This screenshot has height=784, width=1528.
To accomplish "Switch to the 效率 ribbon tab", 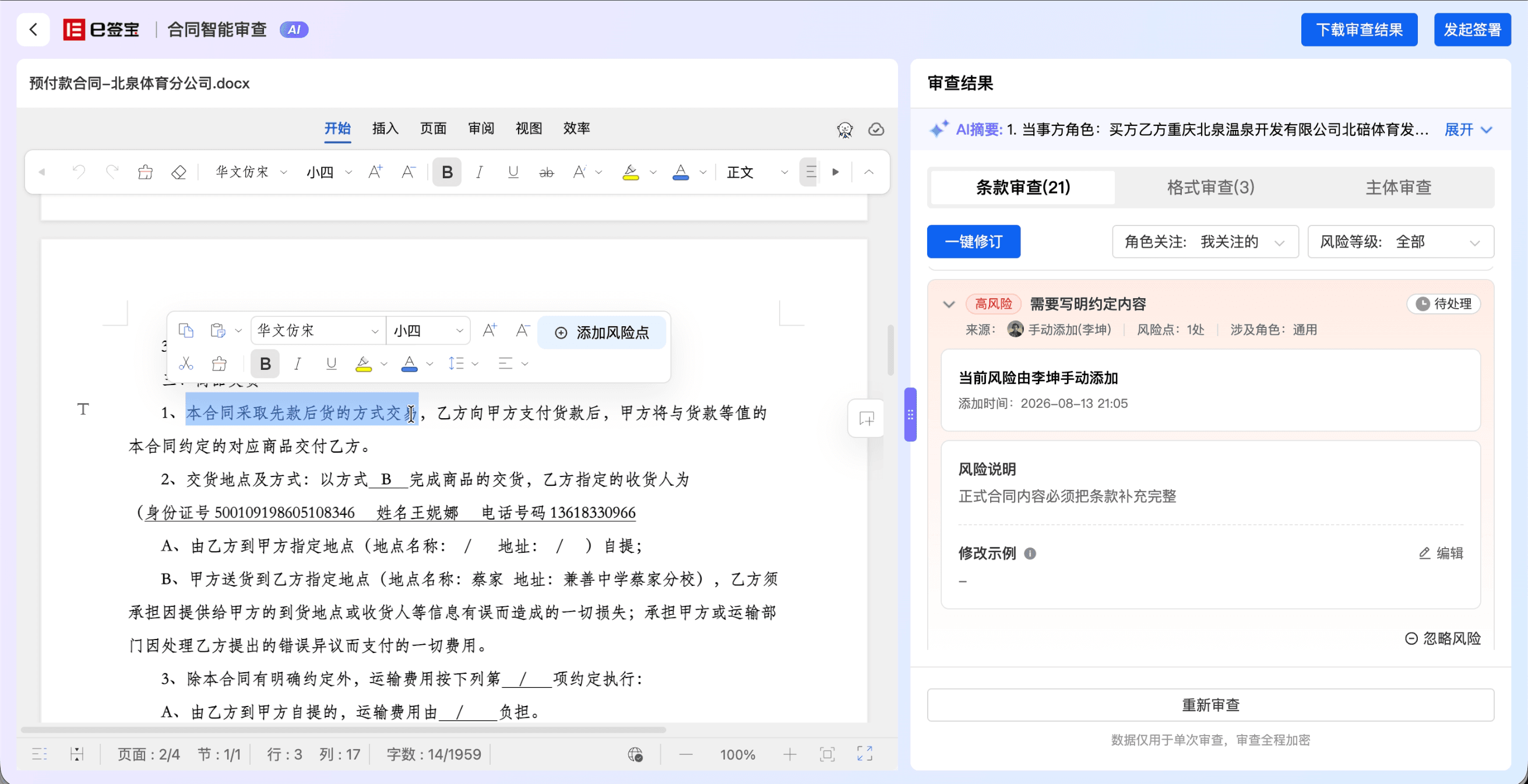I will (x=576, y=128).
